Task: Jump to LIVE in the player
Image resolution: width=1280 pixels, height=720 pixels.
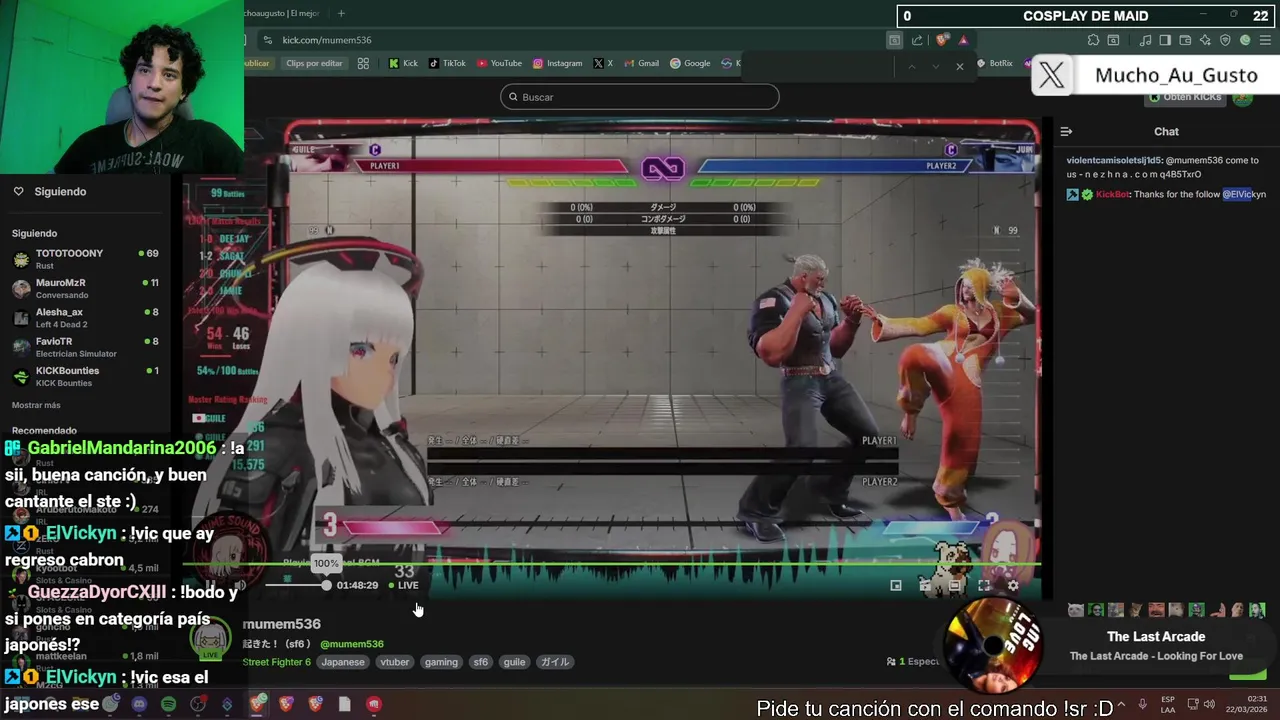Action: click(403, 585)
